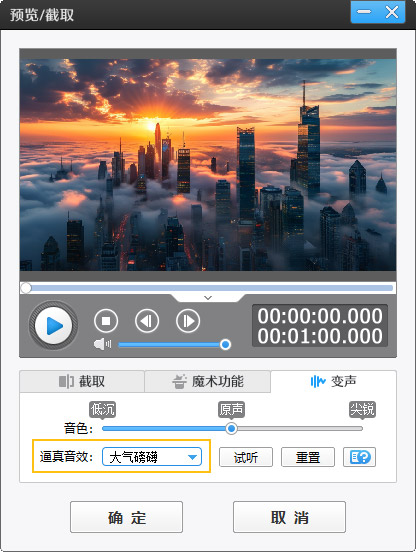Image resolution: width=416 pixels, height=552 pixels.
Task: Step forward one frame
Action: point(188,321)
